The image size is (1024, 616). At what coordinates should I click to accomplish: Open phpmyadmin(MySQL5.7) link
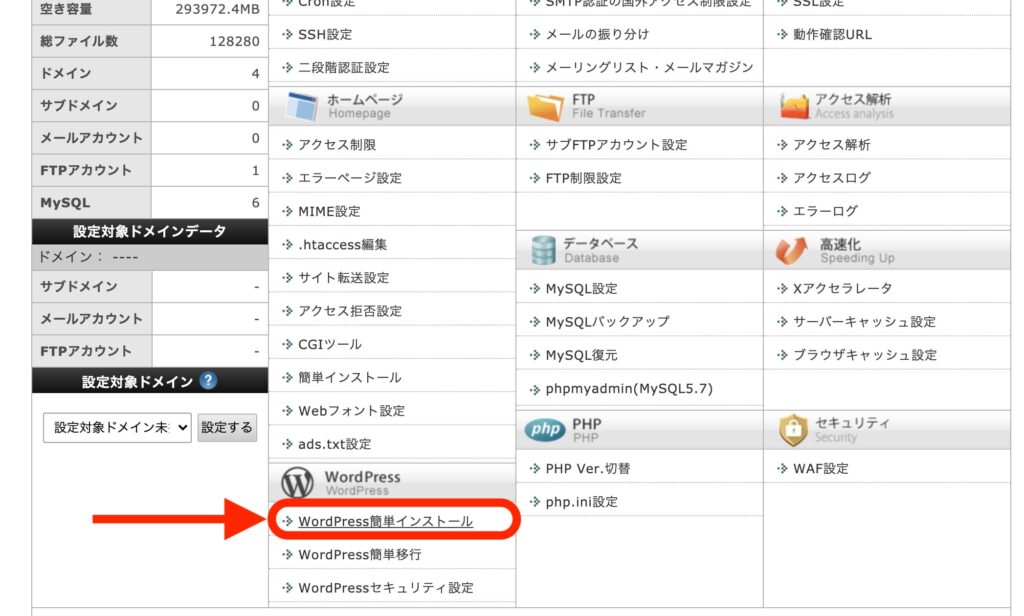click(x=630, y=389)
